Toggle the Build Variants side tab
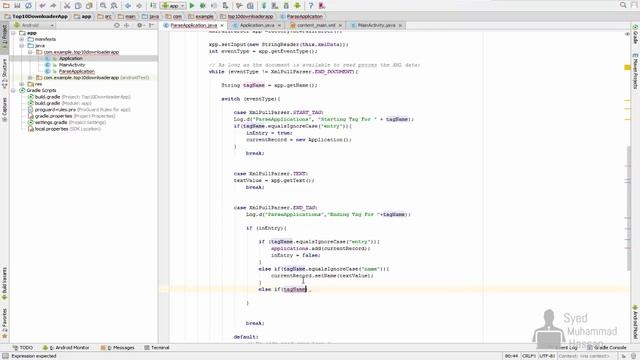Screen dimensions: 640x360 pos(4,284)
